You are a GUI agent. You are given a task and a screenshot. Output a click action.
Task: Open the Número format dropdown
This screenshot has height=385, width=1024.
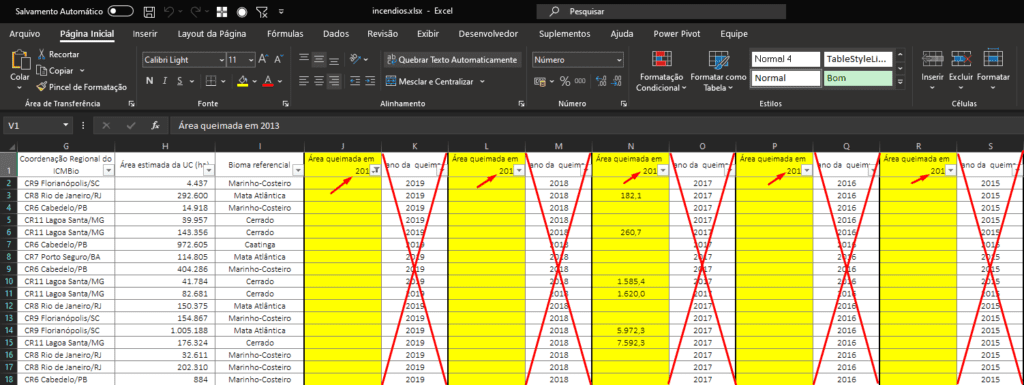pyautogui.click(x=619, y=59)
